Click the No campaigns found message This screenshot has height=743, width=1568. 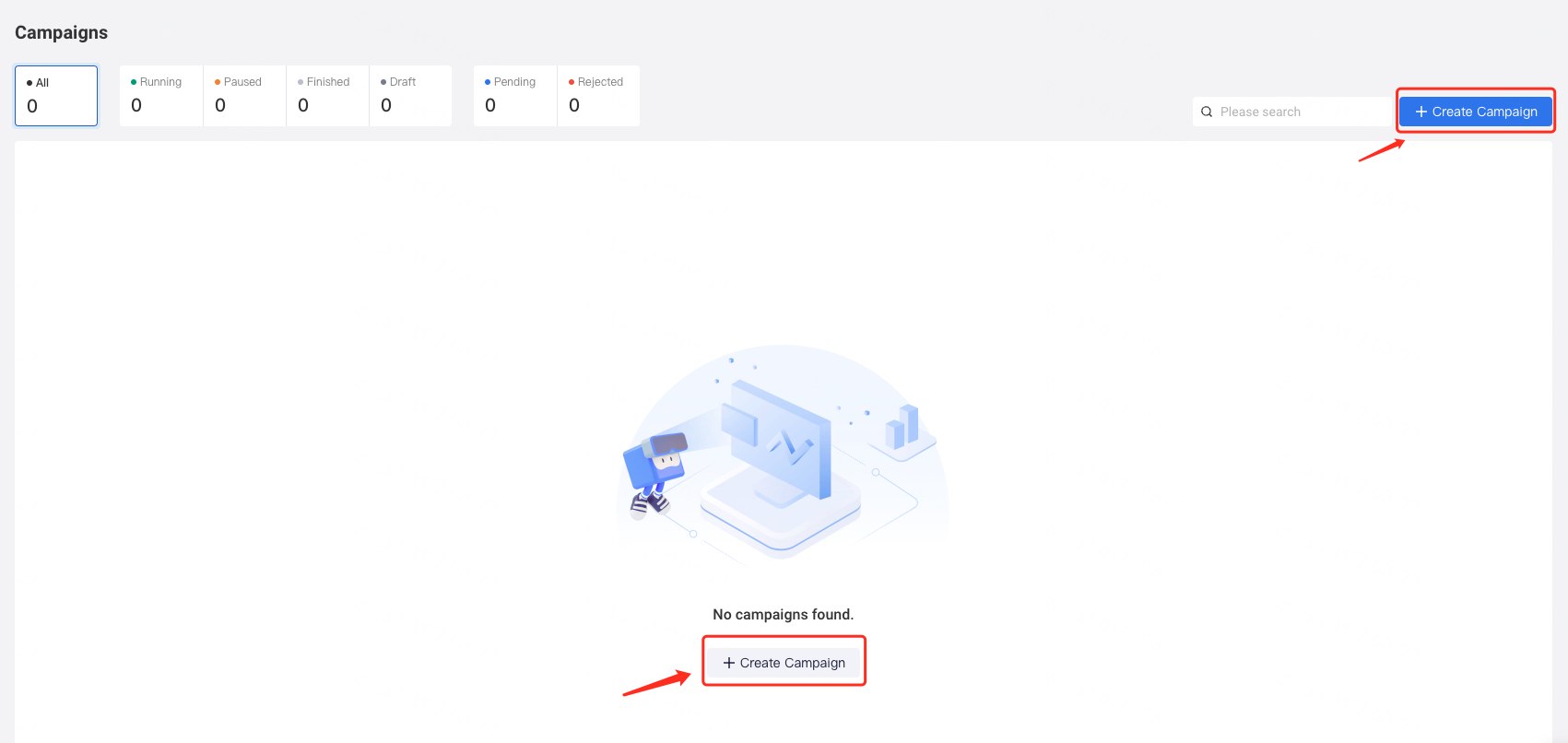tap(784, 615)
